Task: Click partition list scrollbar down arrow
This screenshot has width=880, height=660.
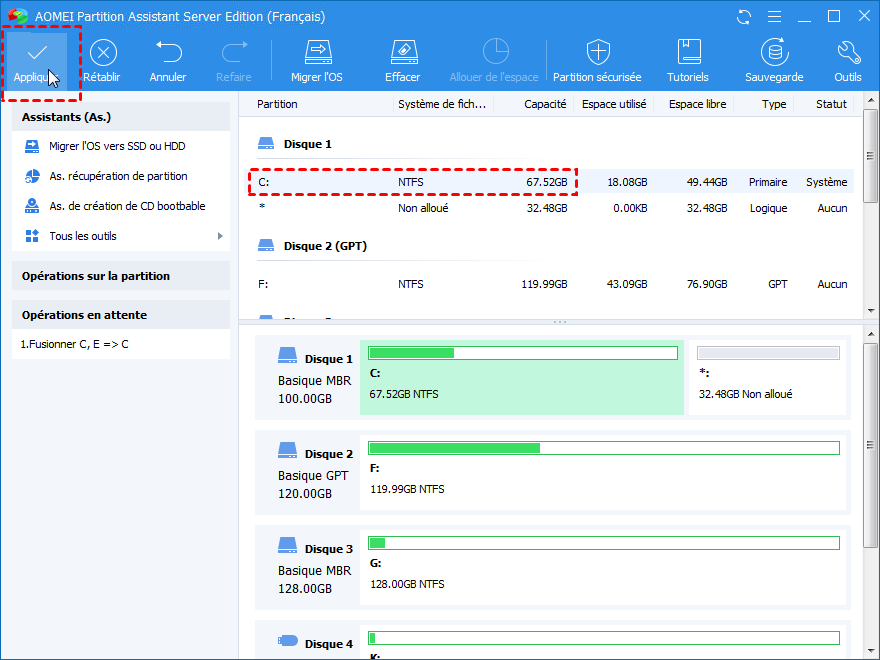Action: (870, 310)
